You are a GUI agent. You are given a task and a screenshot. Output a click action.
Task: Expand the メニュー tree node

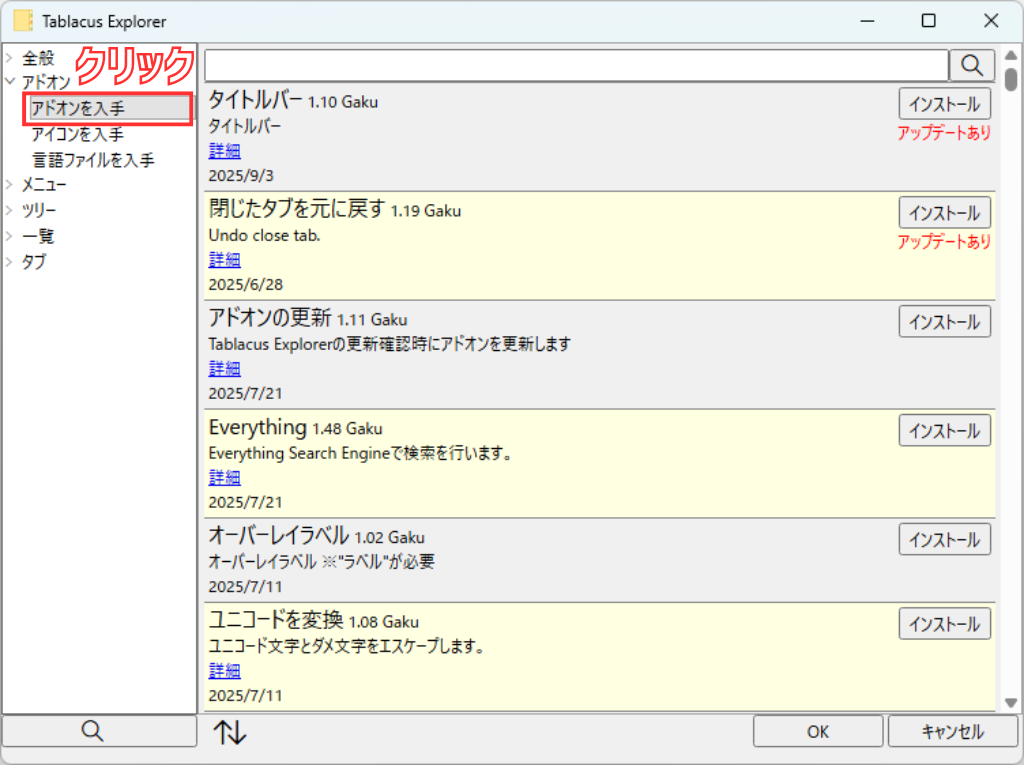point(9,185)
